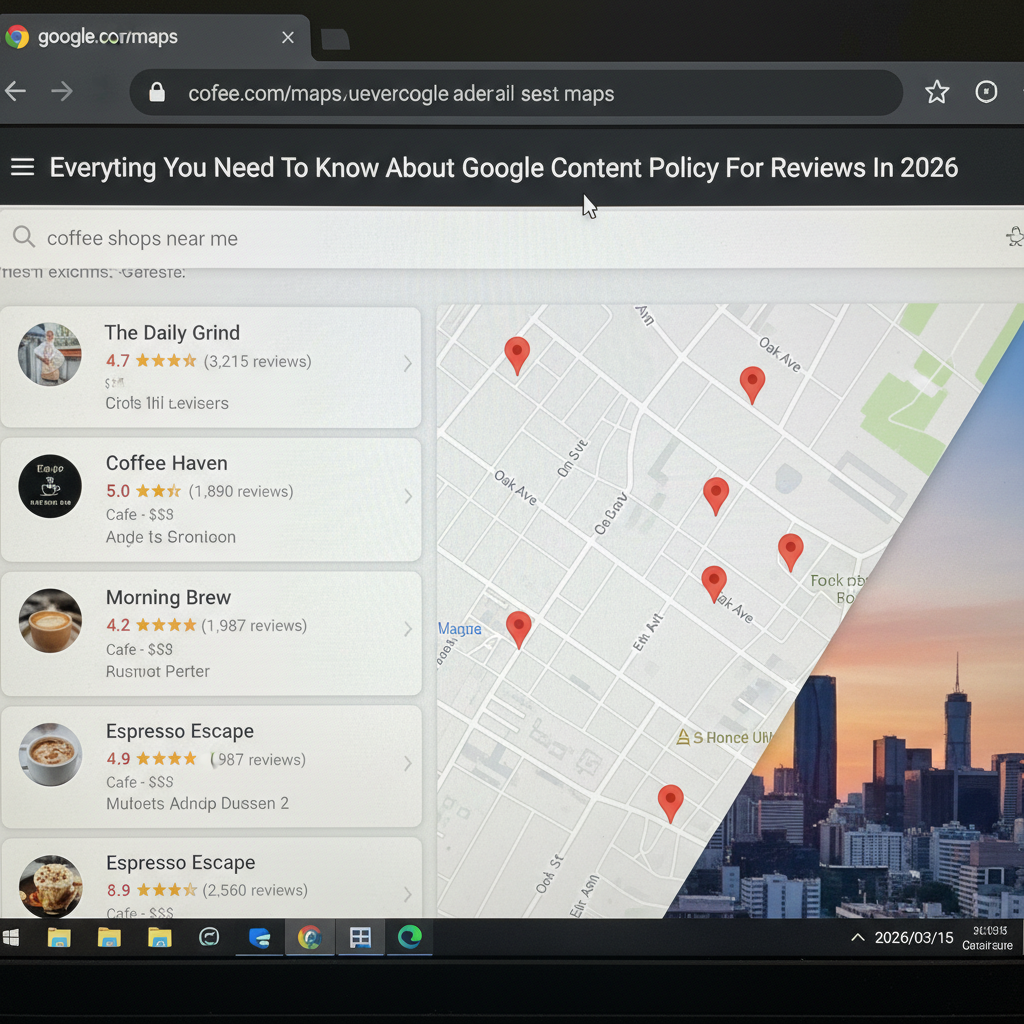Open the grid app taskbar icon
Viewport: 1024px width, 1024px height.
360,937
